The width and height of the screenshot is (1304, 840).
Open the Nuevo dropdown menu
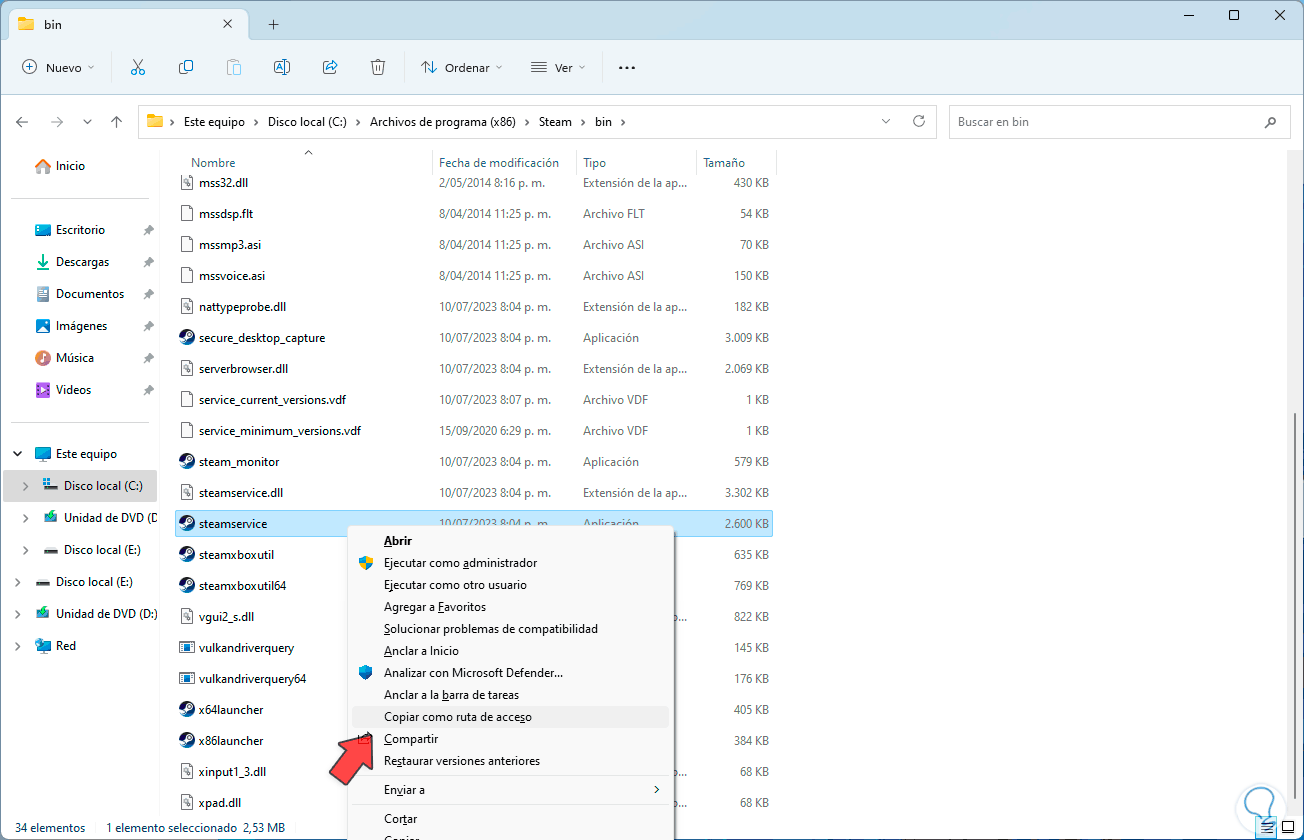(x=57, y=68)
